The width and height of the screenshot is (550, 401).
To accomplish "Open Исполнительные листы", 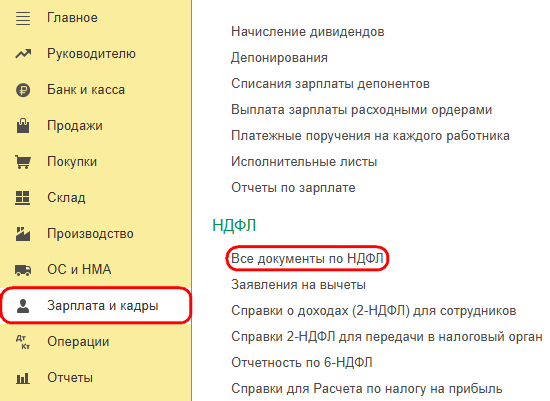I will click(304, 162).
